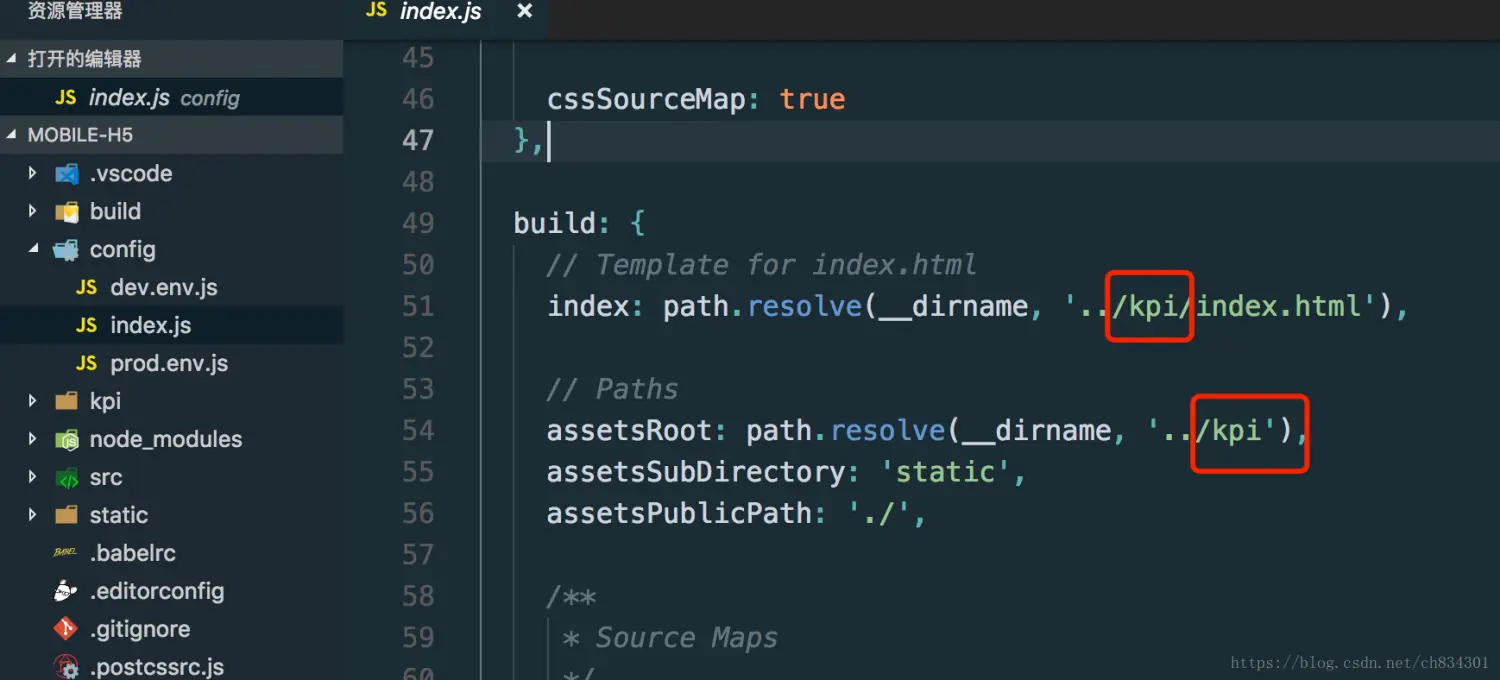Click the JS icon of prod.env.js
The image size is (1500, 680).
87,364
